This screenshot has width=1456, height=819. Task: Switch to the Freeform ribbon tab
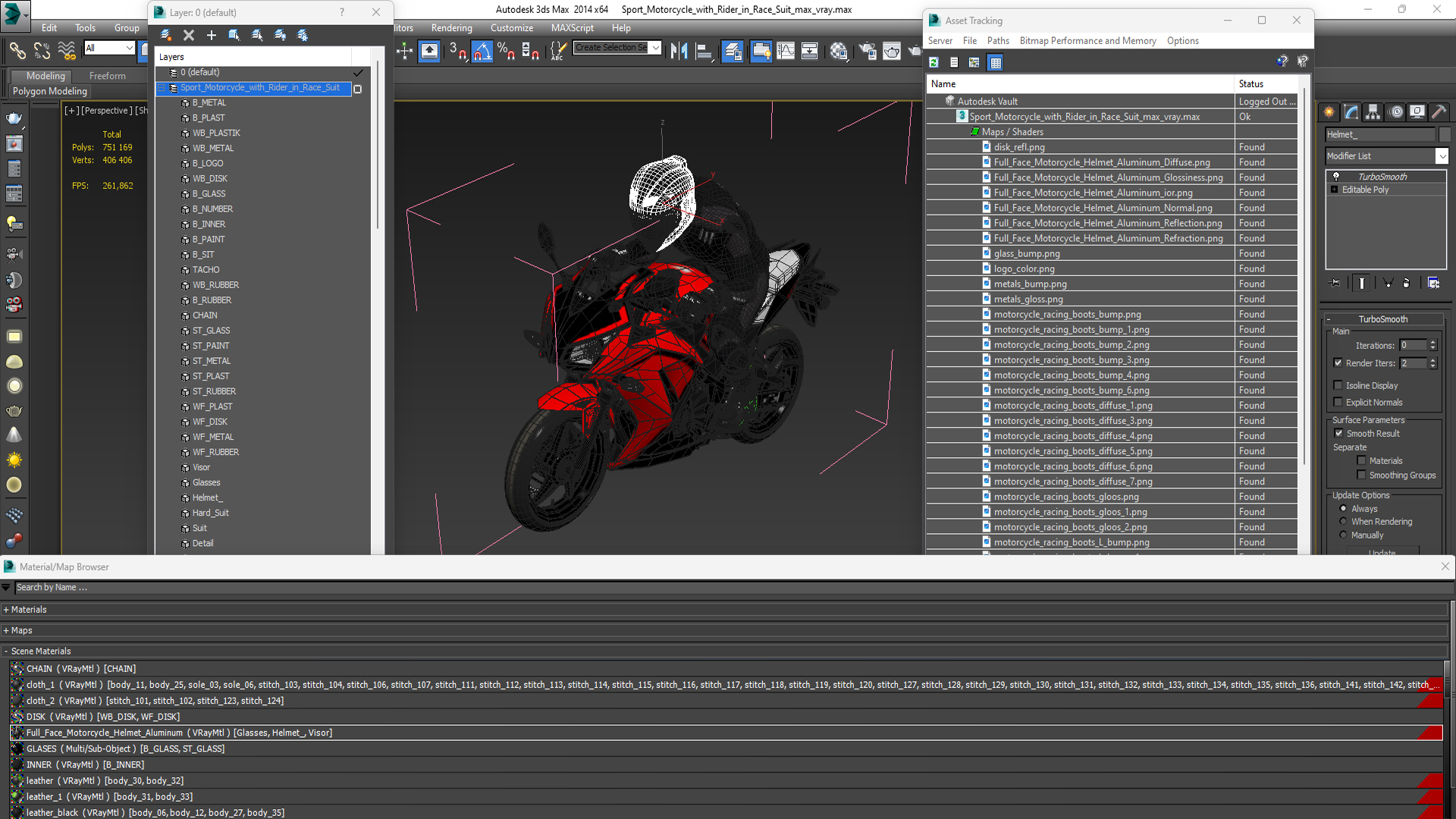tap(108, 76)
